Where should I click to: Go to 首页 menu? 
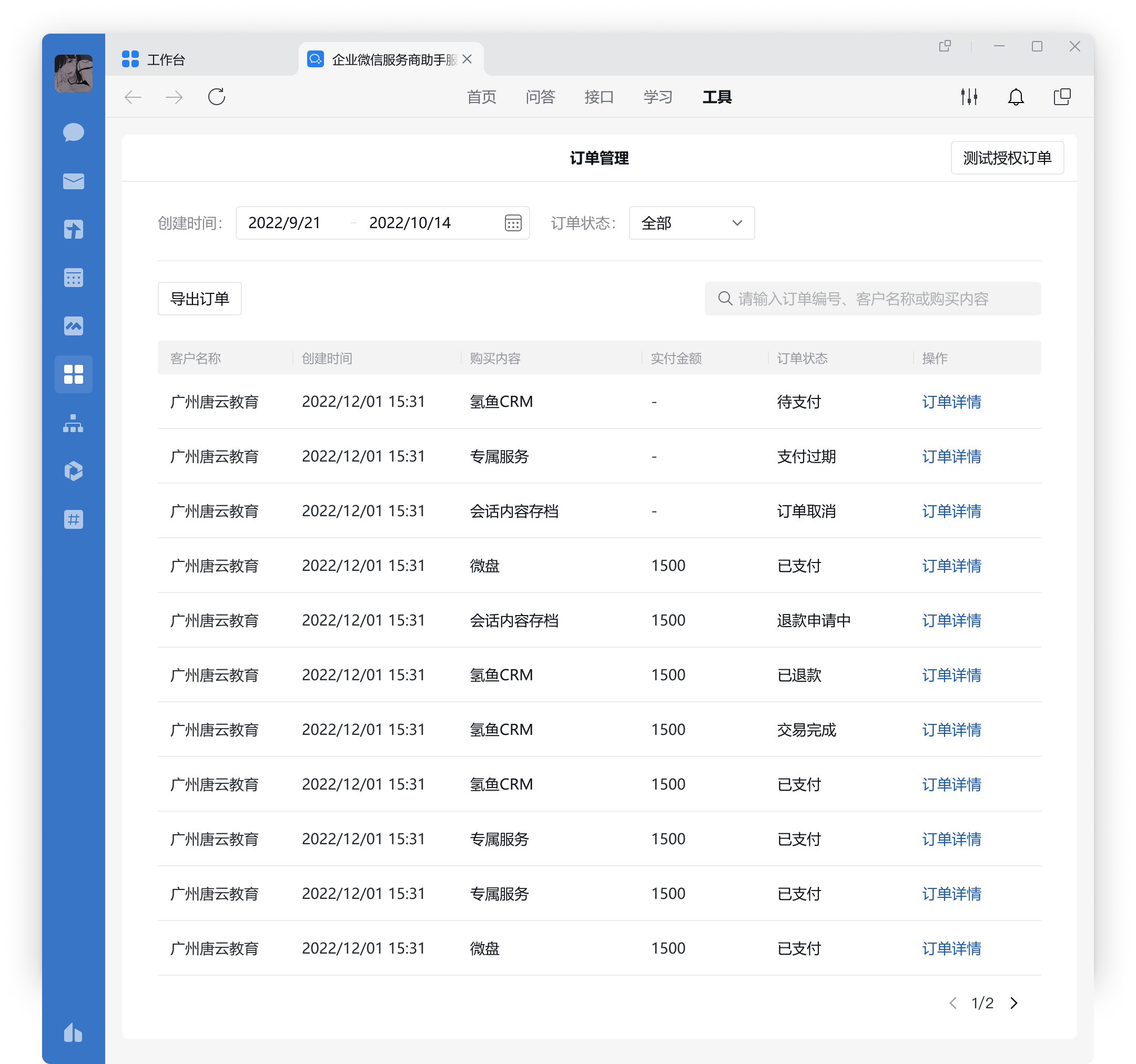point(482,97)
